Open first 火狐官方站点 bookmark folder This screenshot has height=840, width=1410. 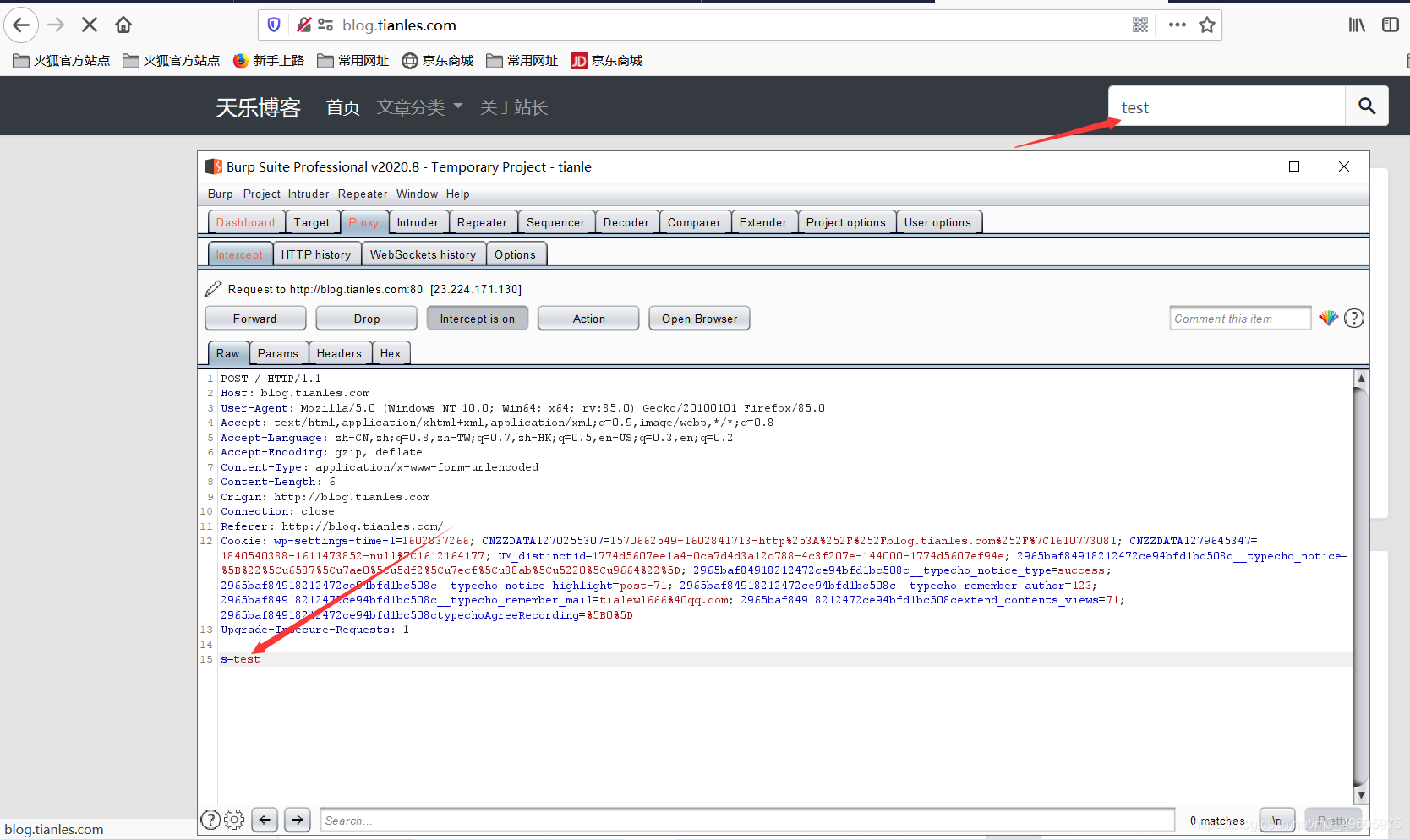(62, 61)
